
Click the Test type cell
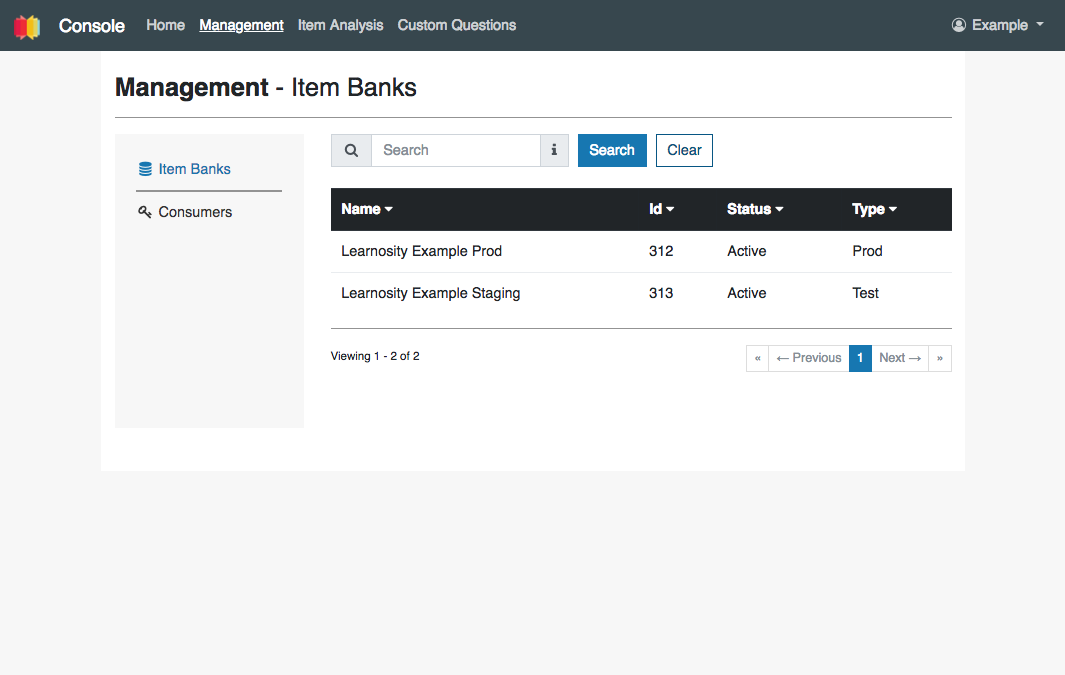click(x=865, y=293)
